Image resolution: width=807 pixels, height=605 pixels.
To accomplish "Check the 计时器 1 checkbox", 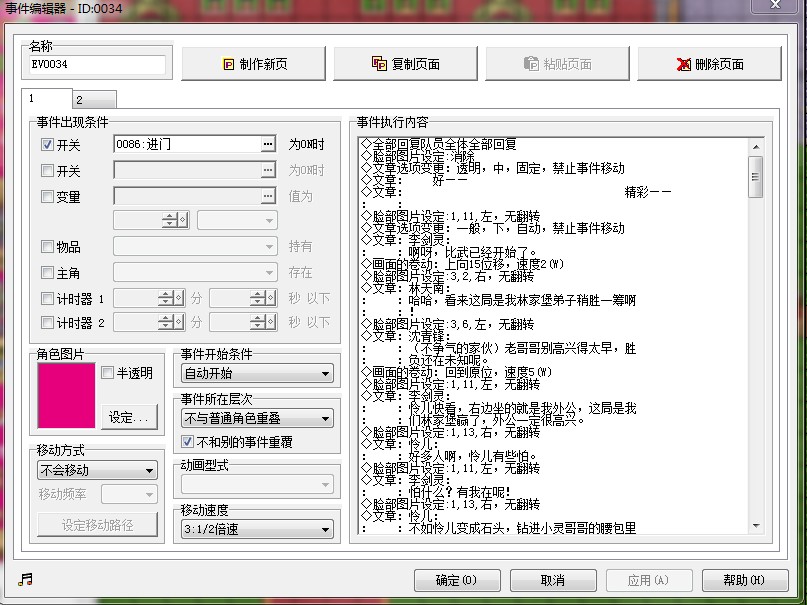I will 47,298.
